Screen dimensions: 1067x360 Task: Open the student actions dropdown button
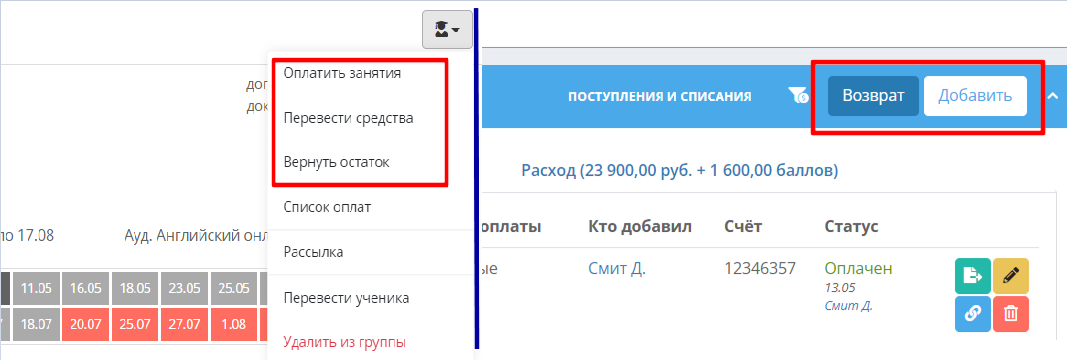coord(447,29)
